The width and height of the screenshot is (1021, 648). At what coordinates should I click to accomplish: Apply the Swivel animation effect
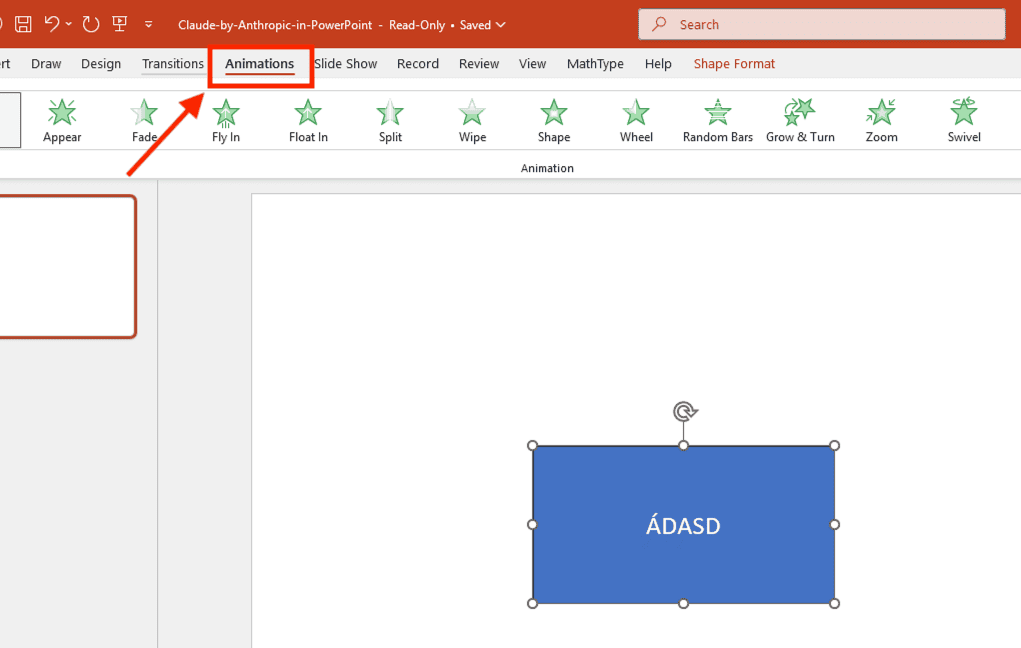(x=963, y=118)
